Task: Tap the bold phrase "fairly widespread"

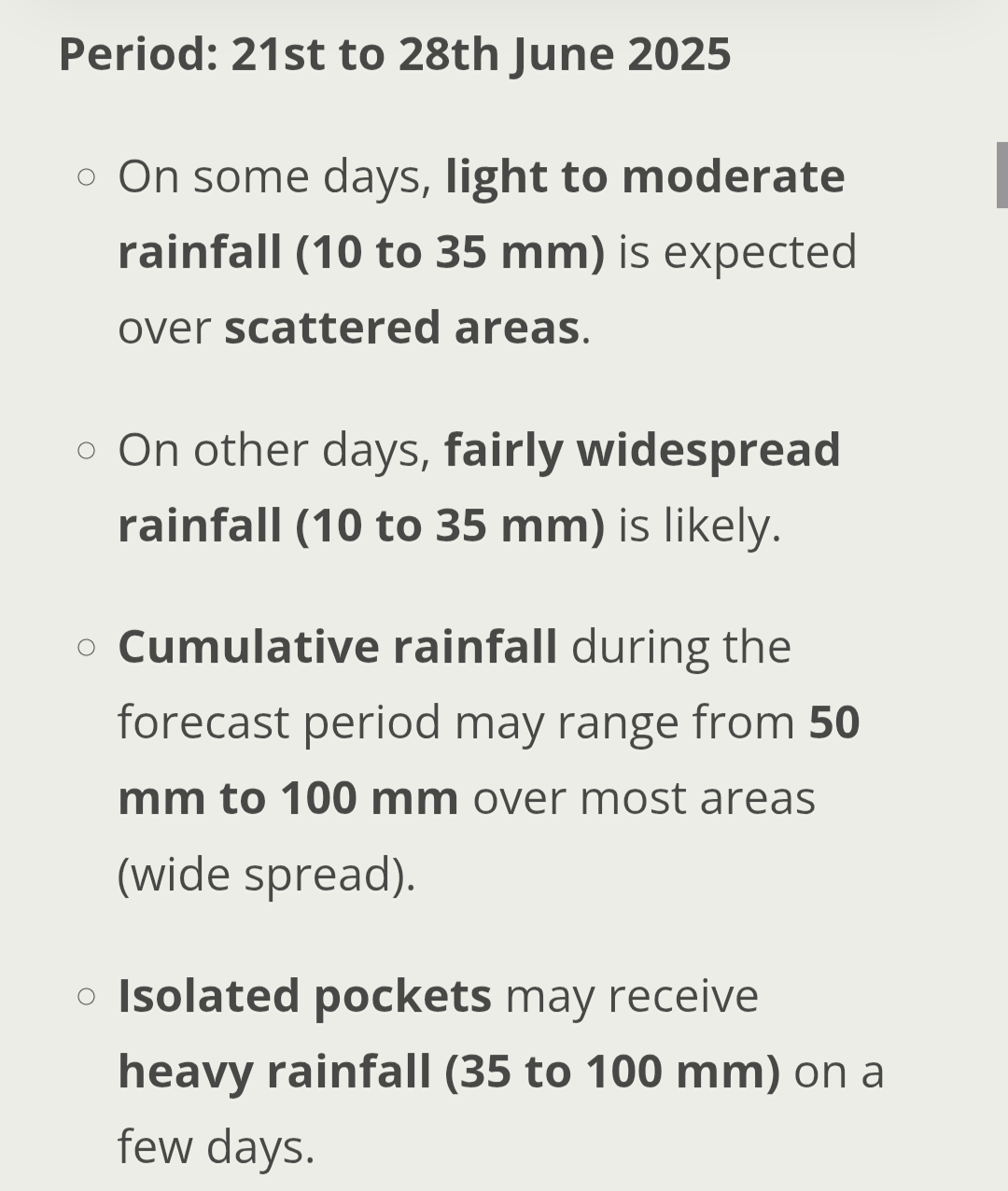Action: click(x=642, y=450)
